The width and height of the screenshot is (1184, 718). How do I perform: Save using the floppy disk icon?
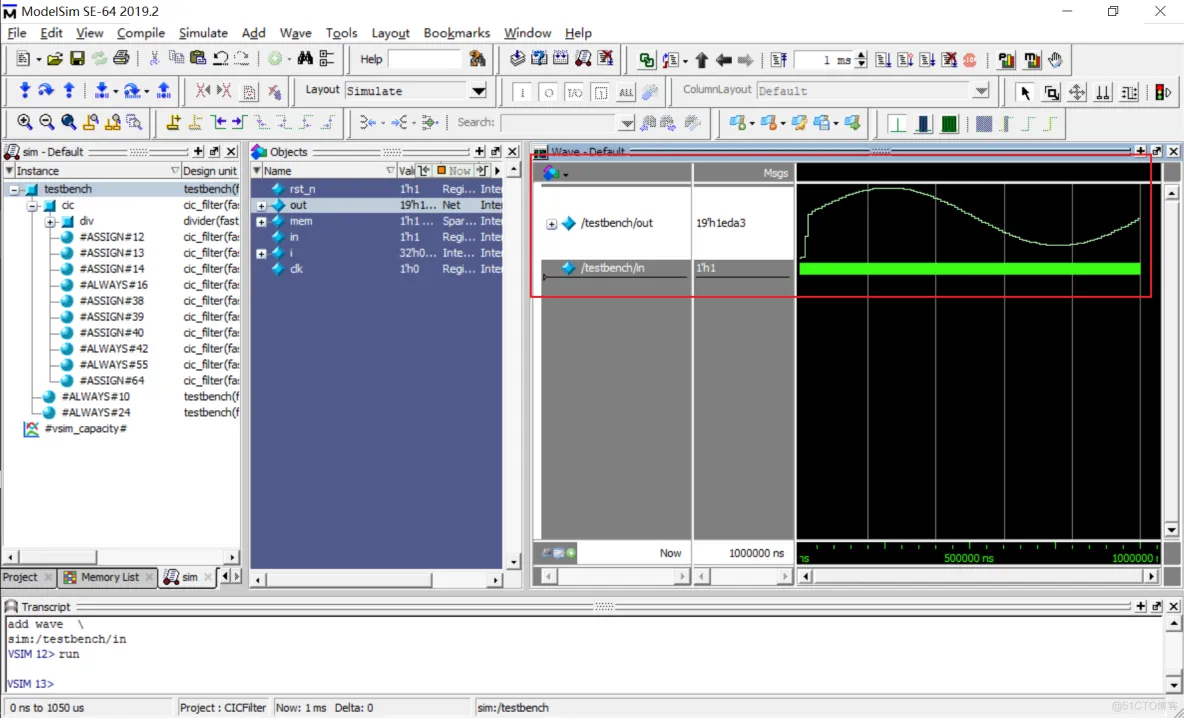pos(77,59)
